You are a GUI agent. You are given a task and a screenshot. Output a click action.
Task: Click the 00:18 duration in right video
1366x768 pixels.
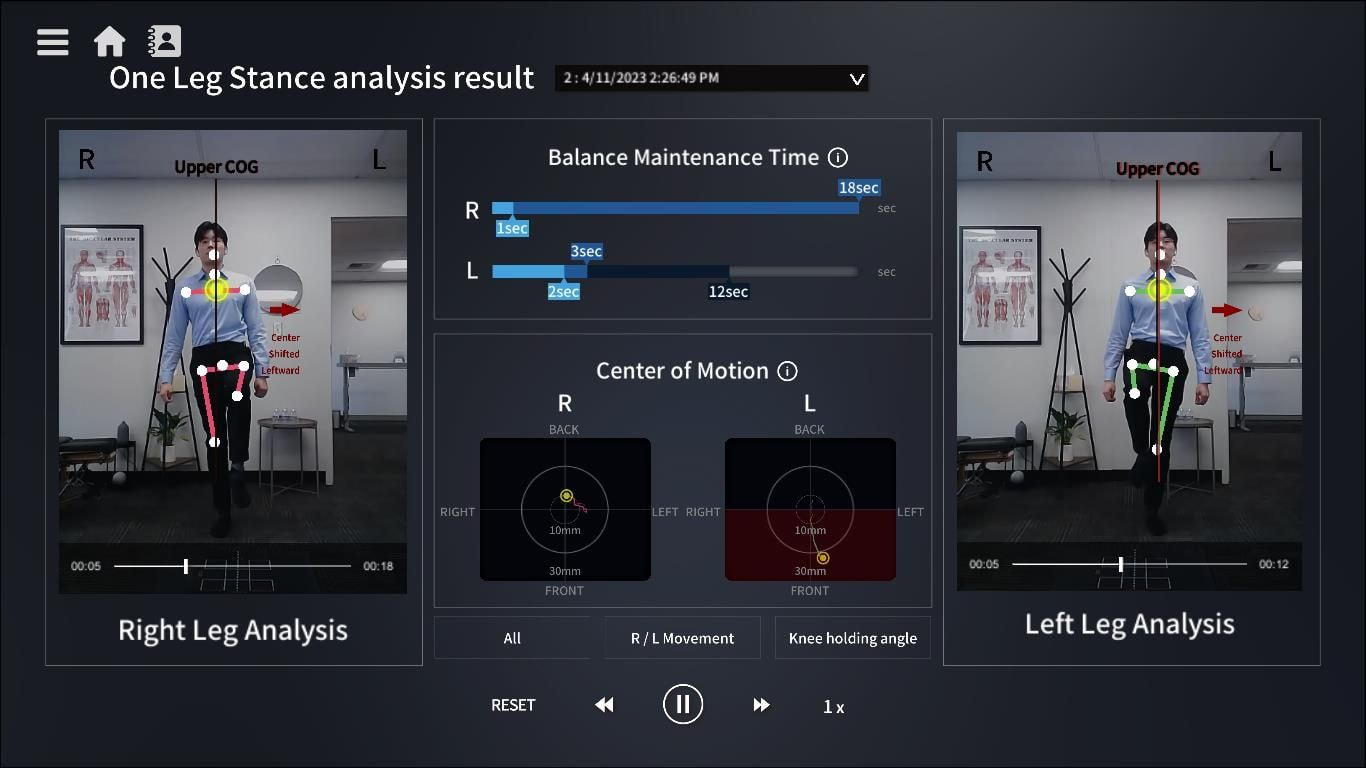[x=378, y=566]
